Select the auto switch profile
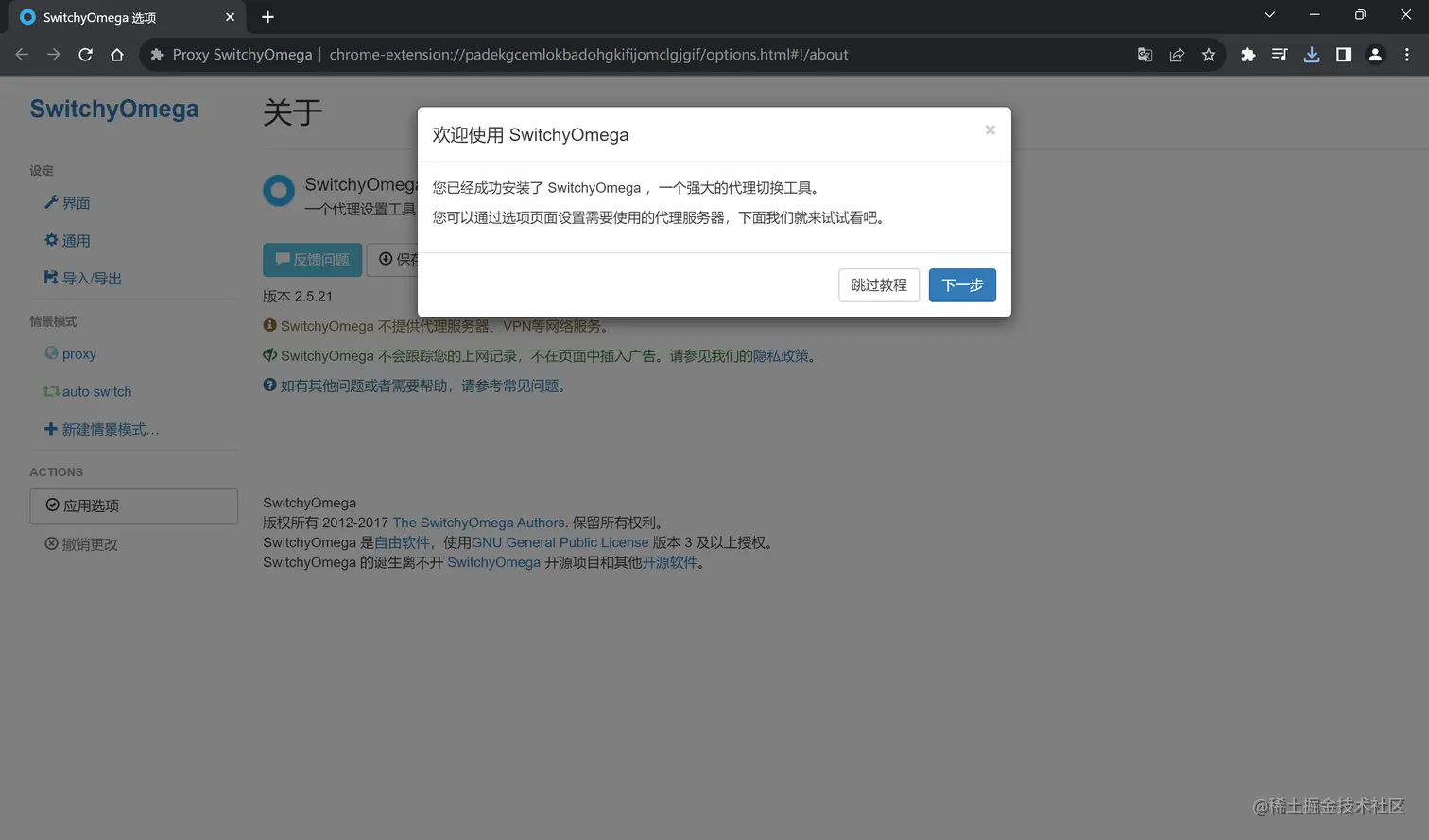 pos(96,392)
